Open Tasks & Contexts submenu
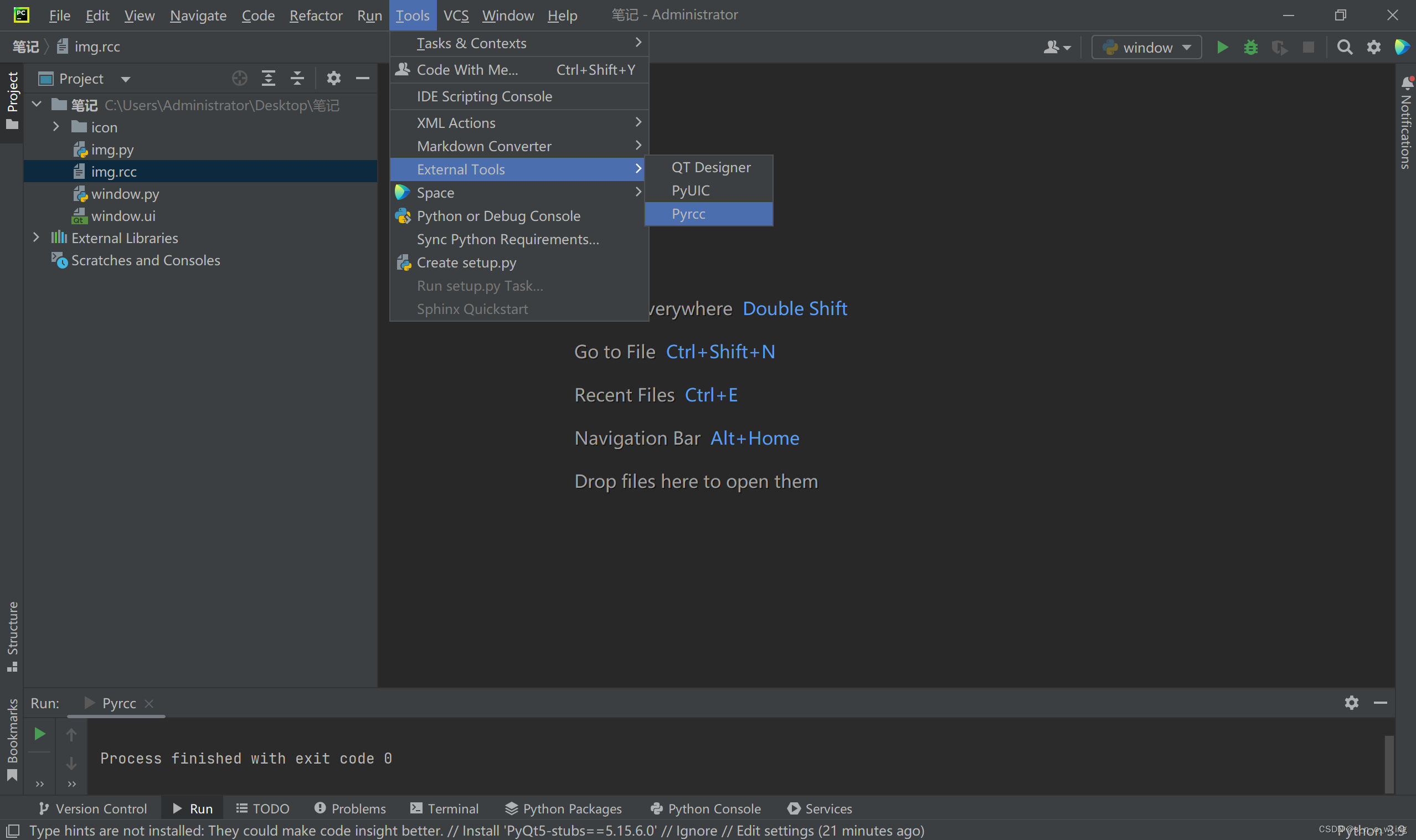1416x840 pixels. tap(519, 43)
